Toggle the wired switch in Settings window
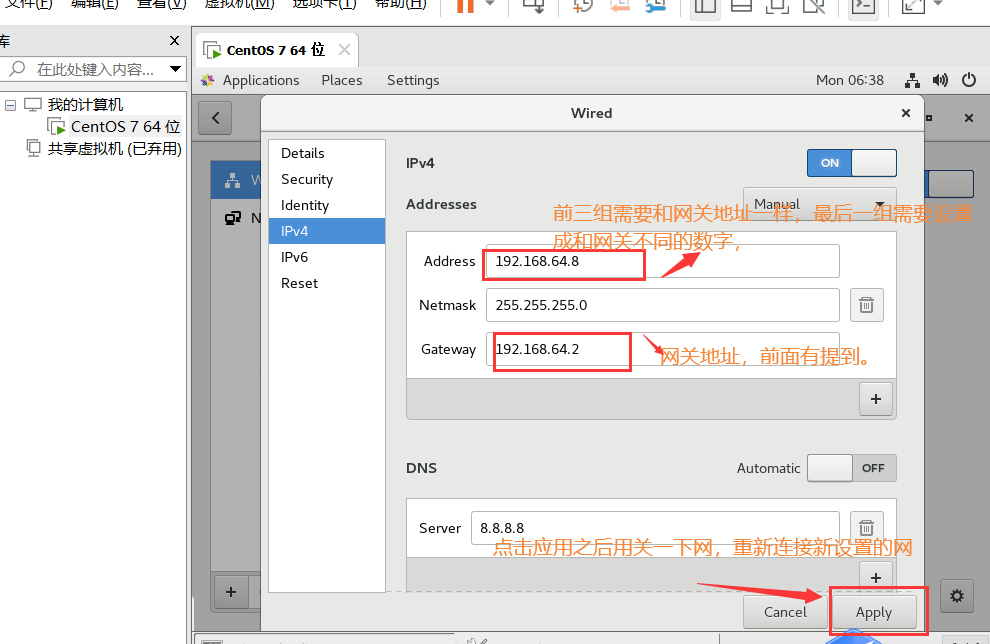 [x=949, y=184]
